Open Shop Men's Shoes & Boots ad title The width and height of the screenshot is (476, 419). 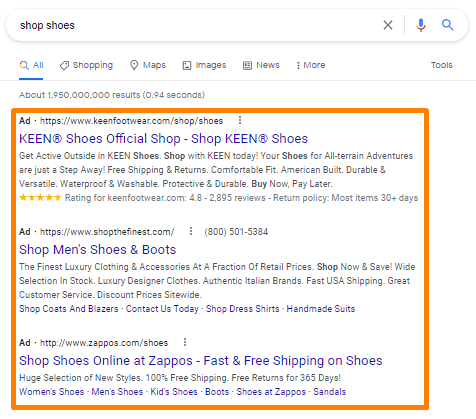tap(97, 250)
